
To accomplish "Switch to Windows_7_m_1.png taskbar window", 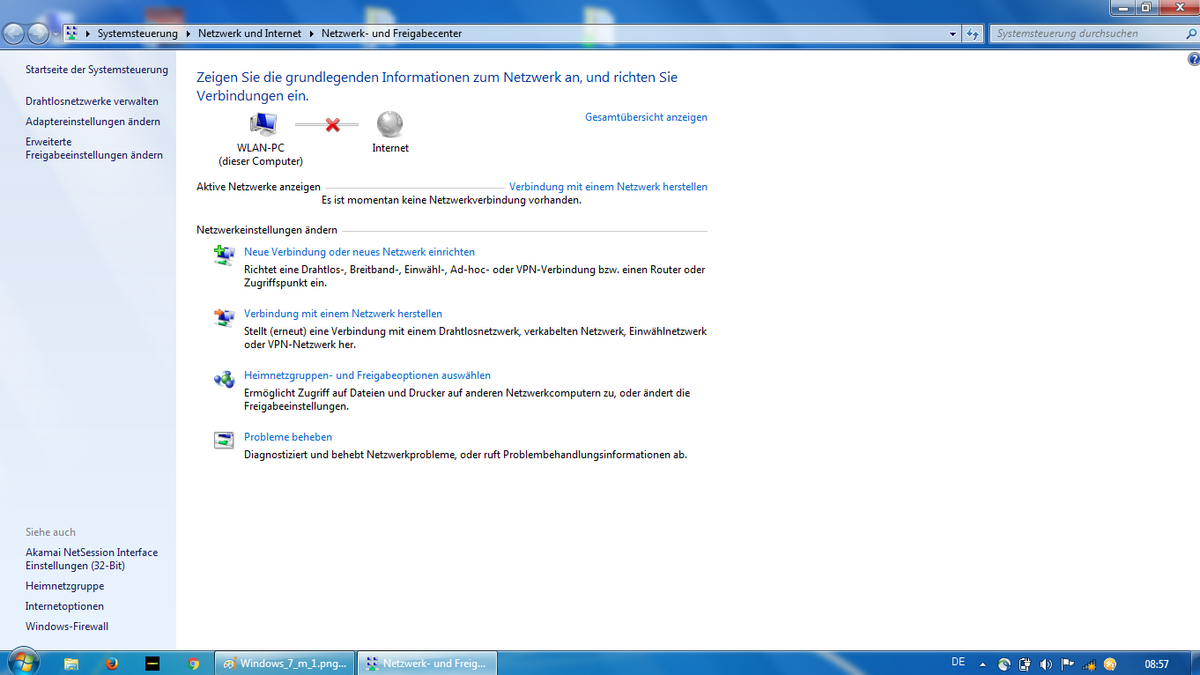I will point(286,663).
